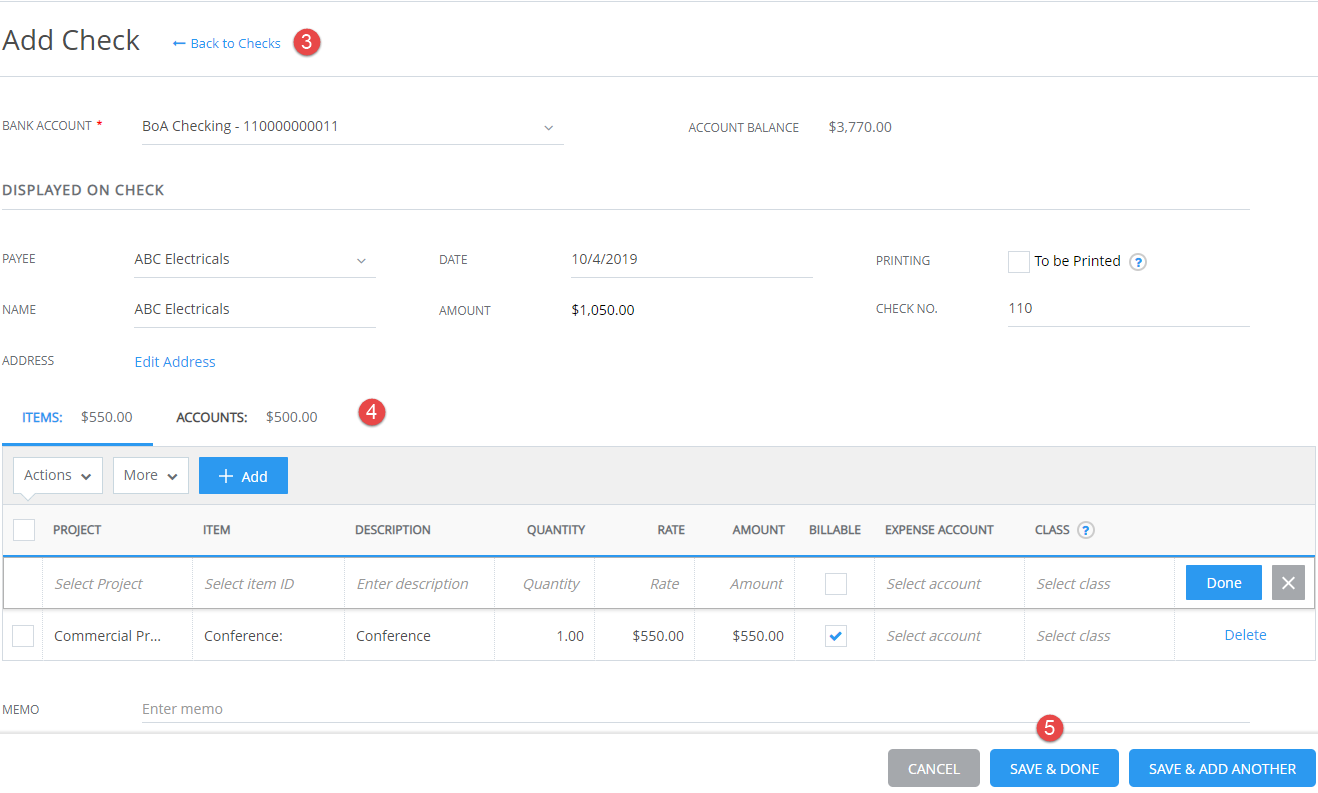
Task: Click the Class column help icon
Action: coord(1086,530)
